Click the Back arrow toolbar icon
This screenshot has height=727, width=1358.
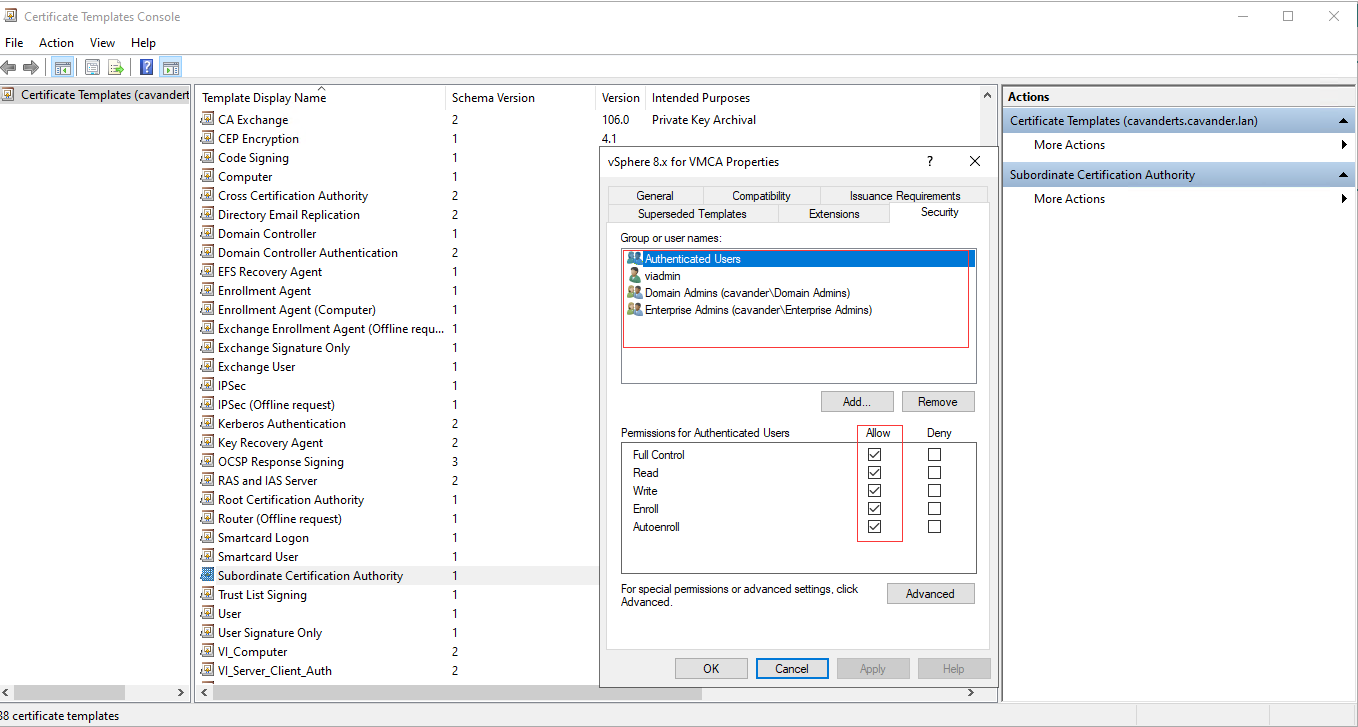click(9, 68)
